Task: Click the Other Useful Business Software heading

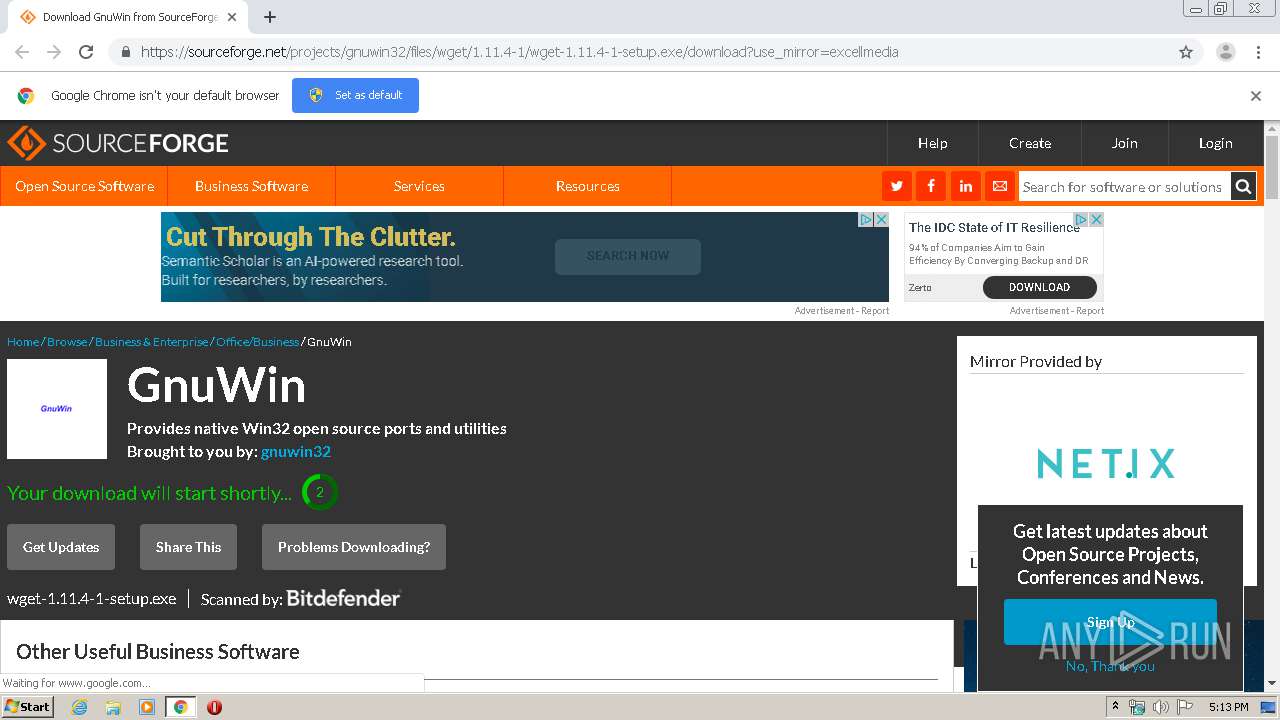Action: click(158, 652)
